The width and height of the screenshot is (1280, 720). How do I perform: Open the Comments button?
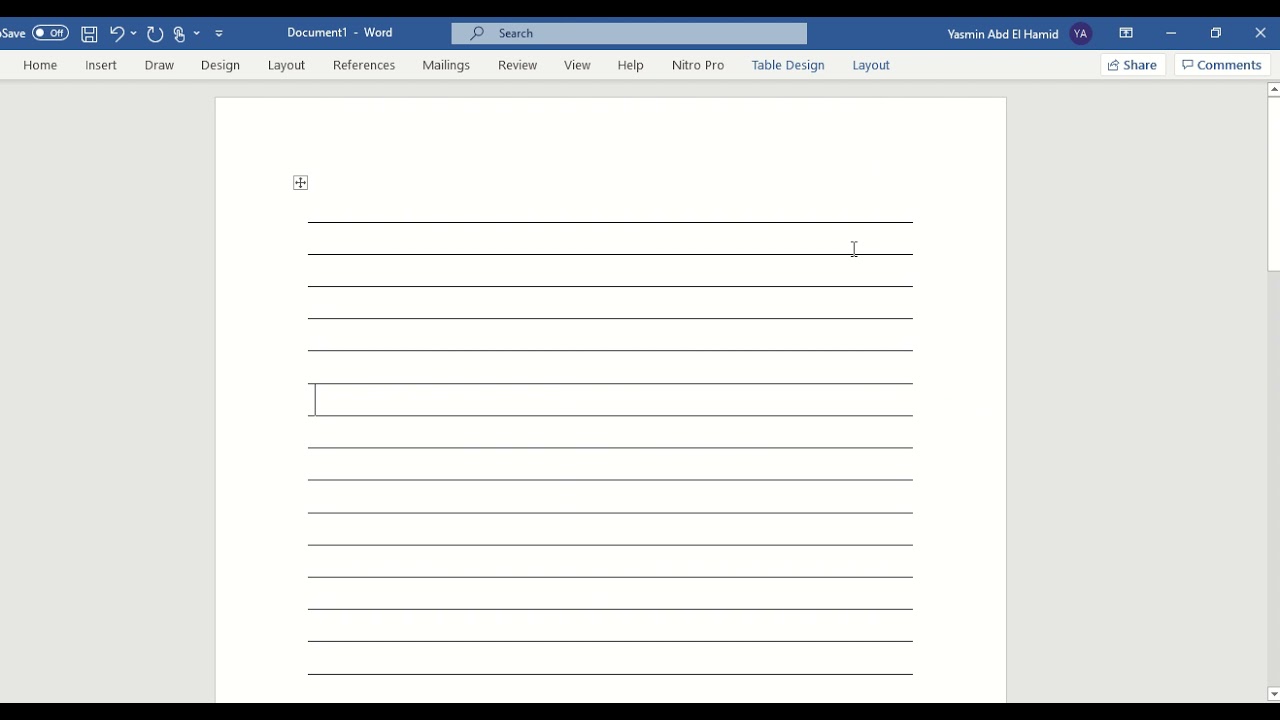pyautogui.click(x=1222, y=65)
